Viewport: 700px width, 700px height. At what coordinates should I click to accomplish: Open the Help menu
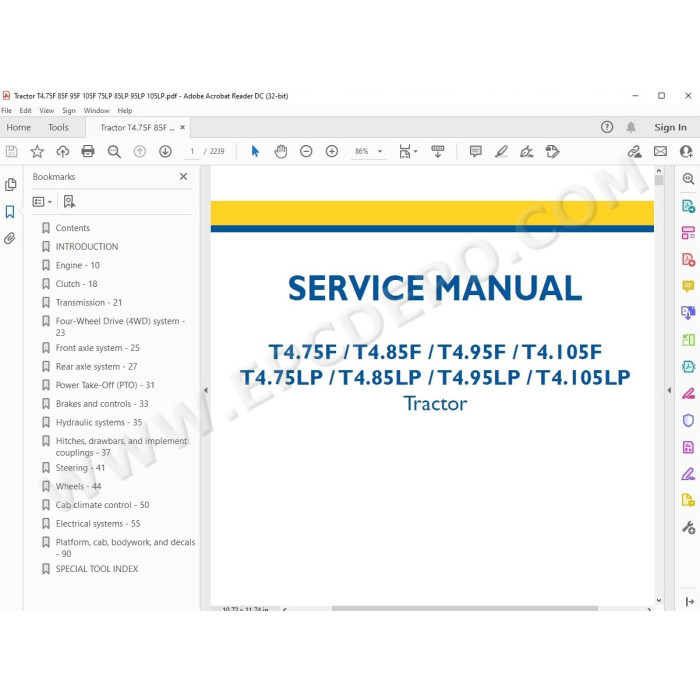click(x=125, y=111)
